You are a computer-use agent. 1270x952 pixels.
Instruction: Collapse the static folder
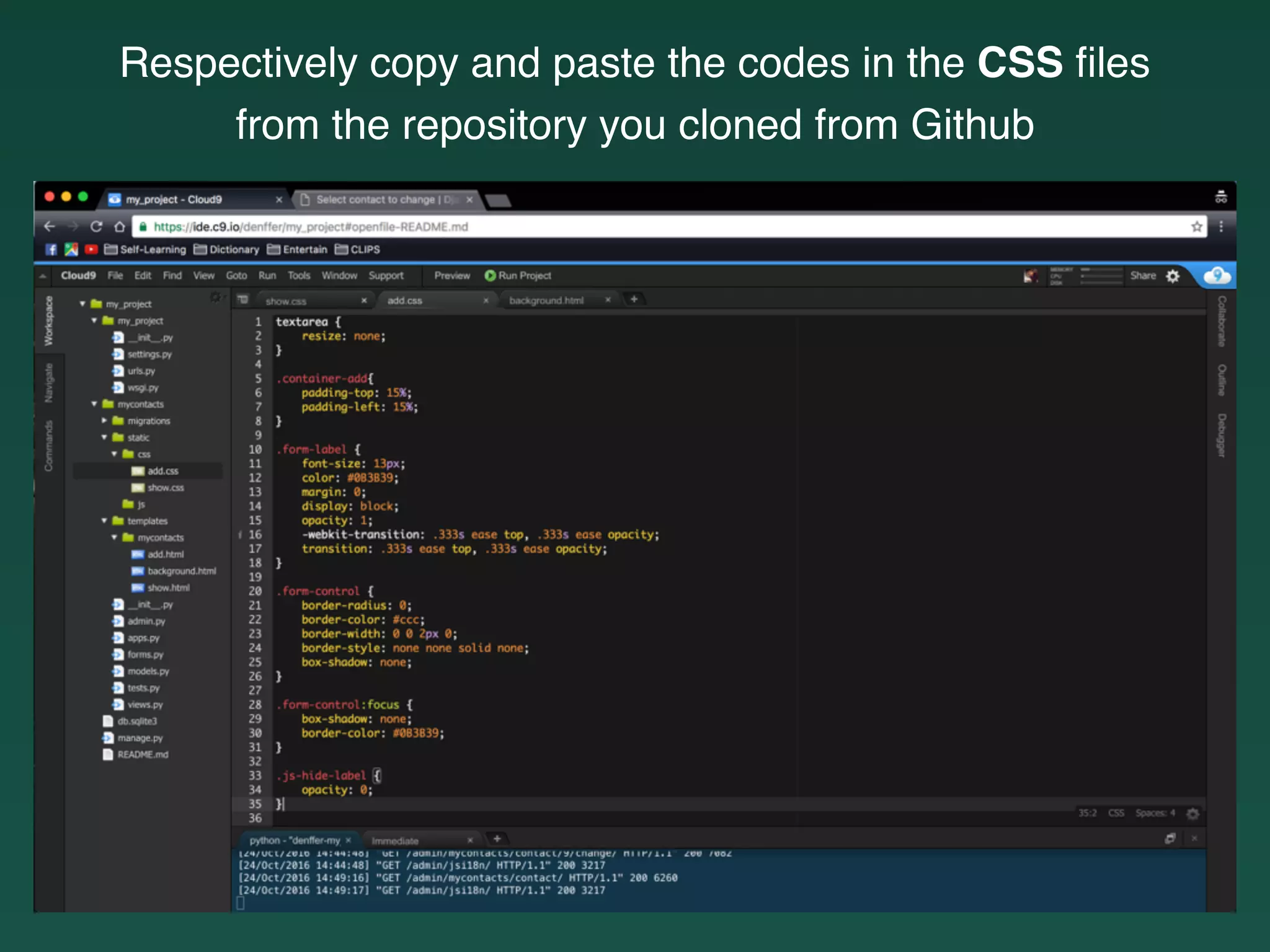click(x=104, y=438)
